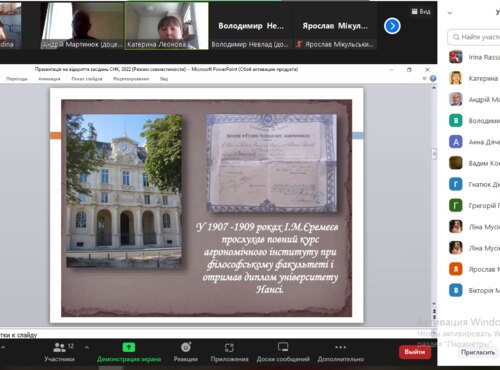Expand the caret next to Участники
The height and width of the screenshot is (370, 500).
(x=87, y=347)
